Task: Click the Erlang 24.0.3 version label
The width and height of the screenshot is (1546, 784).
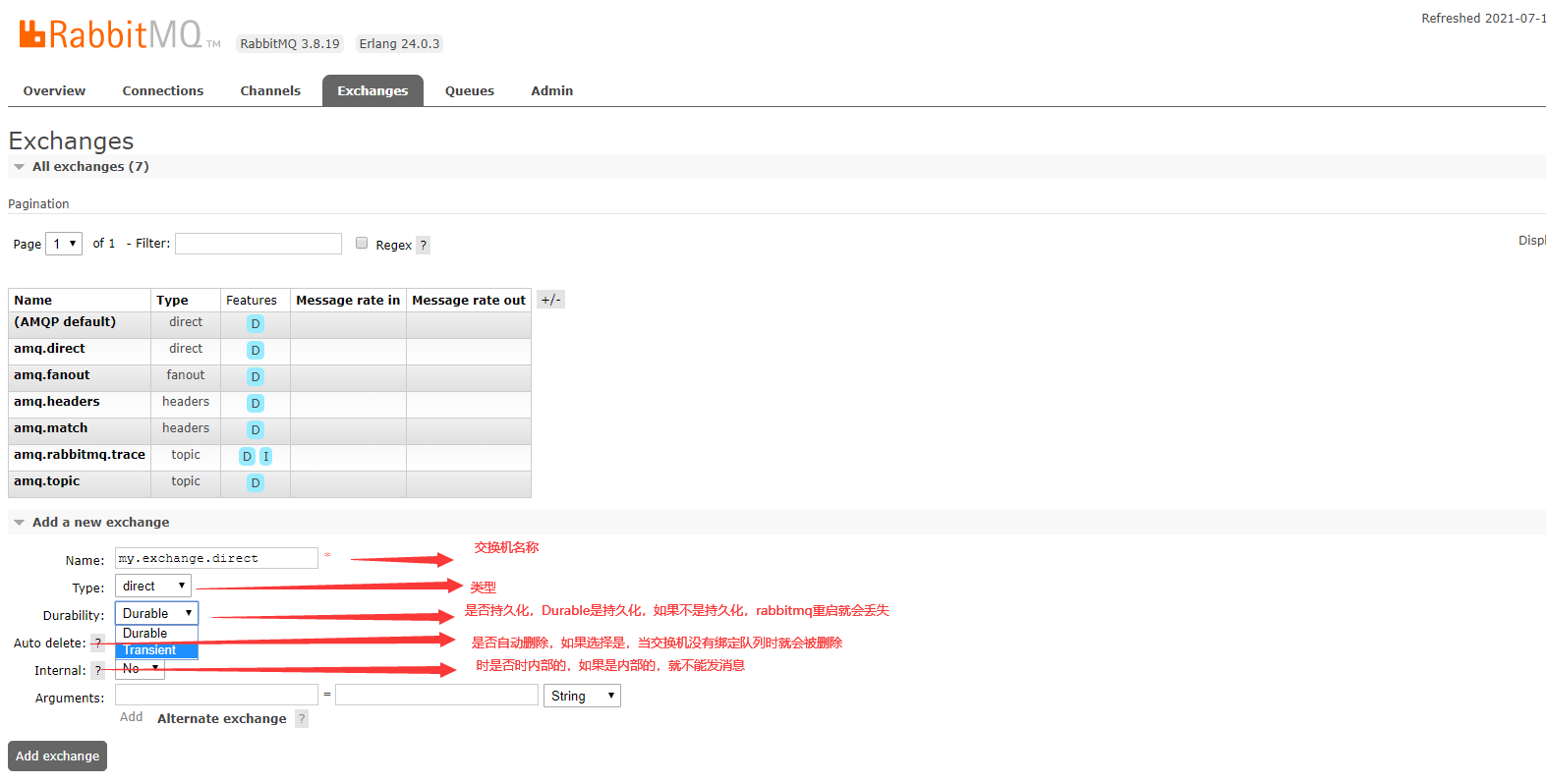Action: click(399, 43)
